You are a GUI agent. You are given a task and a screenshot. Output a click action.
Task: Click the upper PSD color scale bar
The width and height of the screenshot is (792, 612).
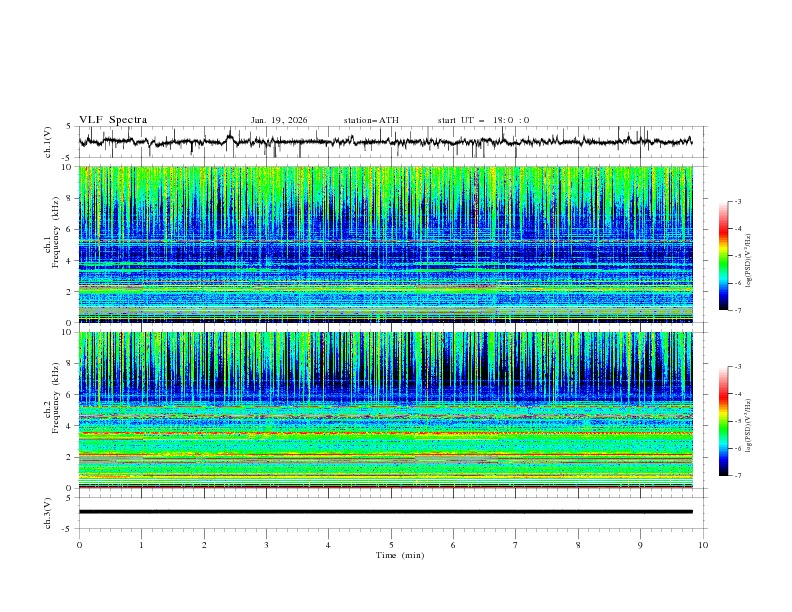pyautogui.click(x=723, y=256)
